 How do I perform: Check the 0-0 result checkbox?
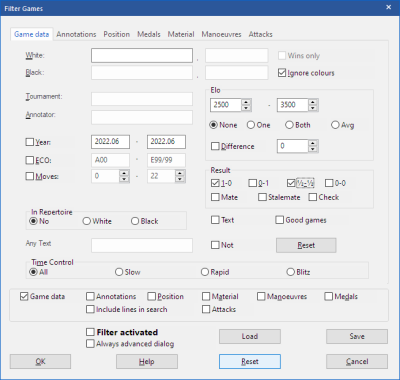(329, 183)
